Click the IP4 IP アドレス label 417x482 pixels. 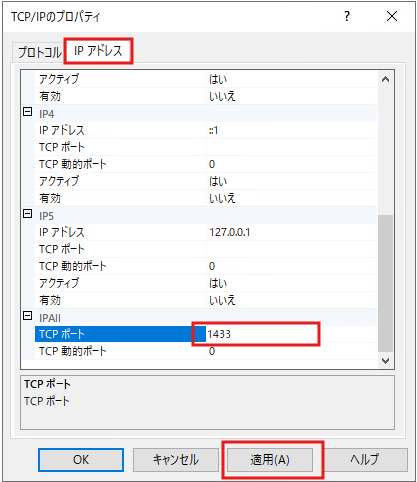click(x=62, y=130)
